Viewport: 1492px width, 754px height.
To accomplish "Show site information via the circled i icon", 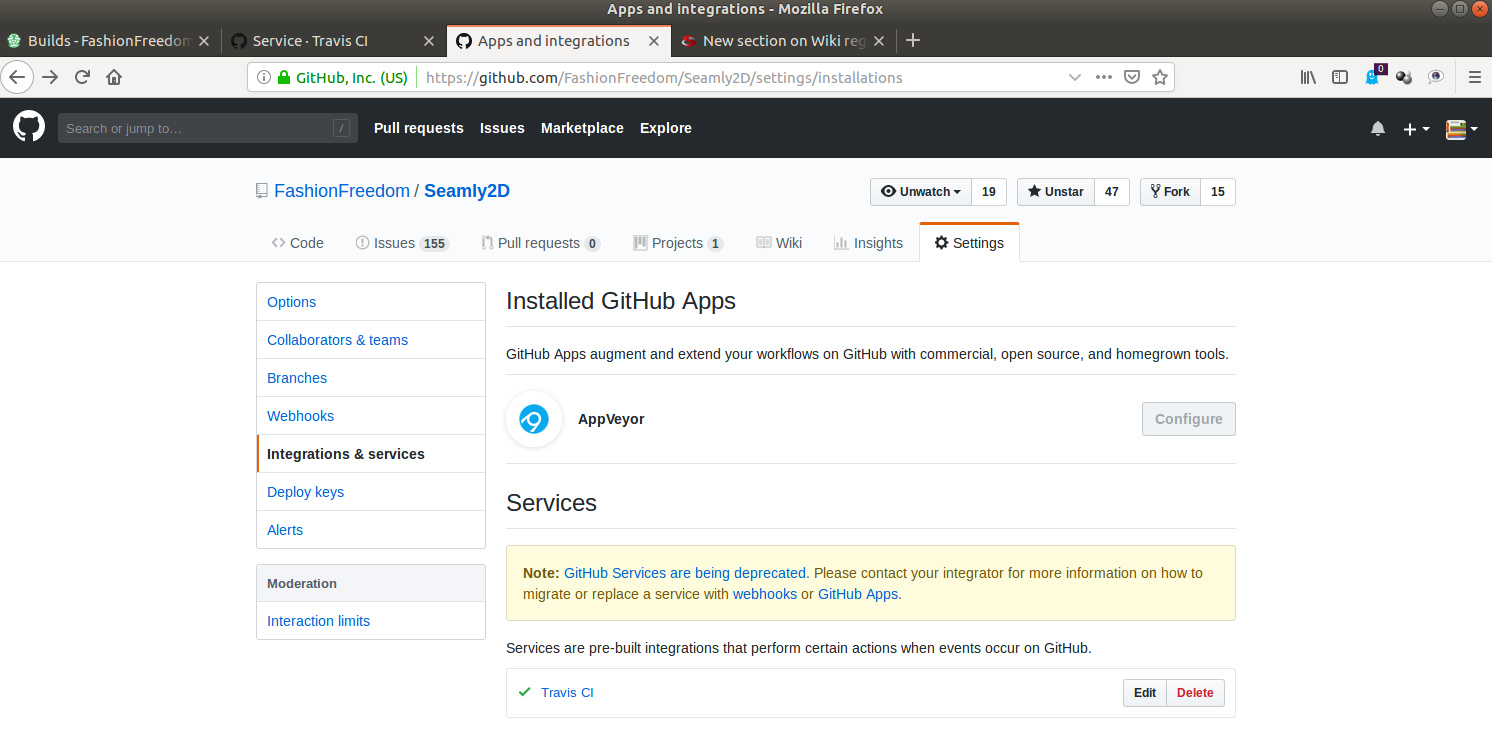I will tap(264, 77).
